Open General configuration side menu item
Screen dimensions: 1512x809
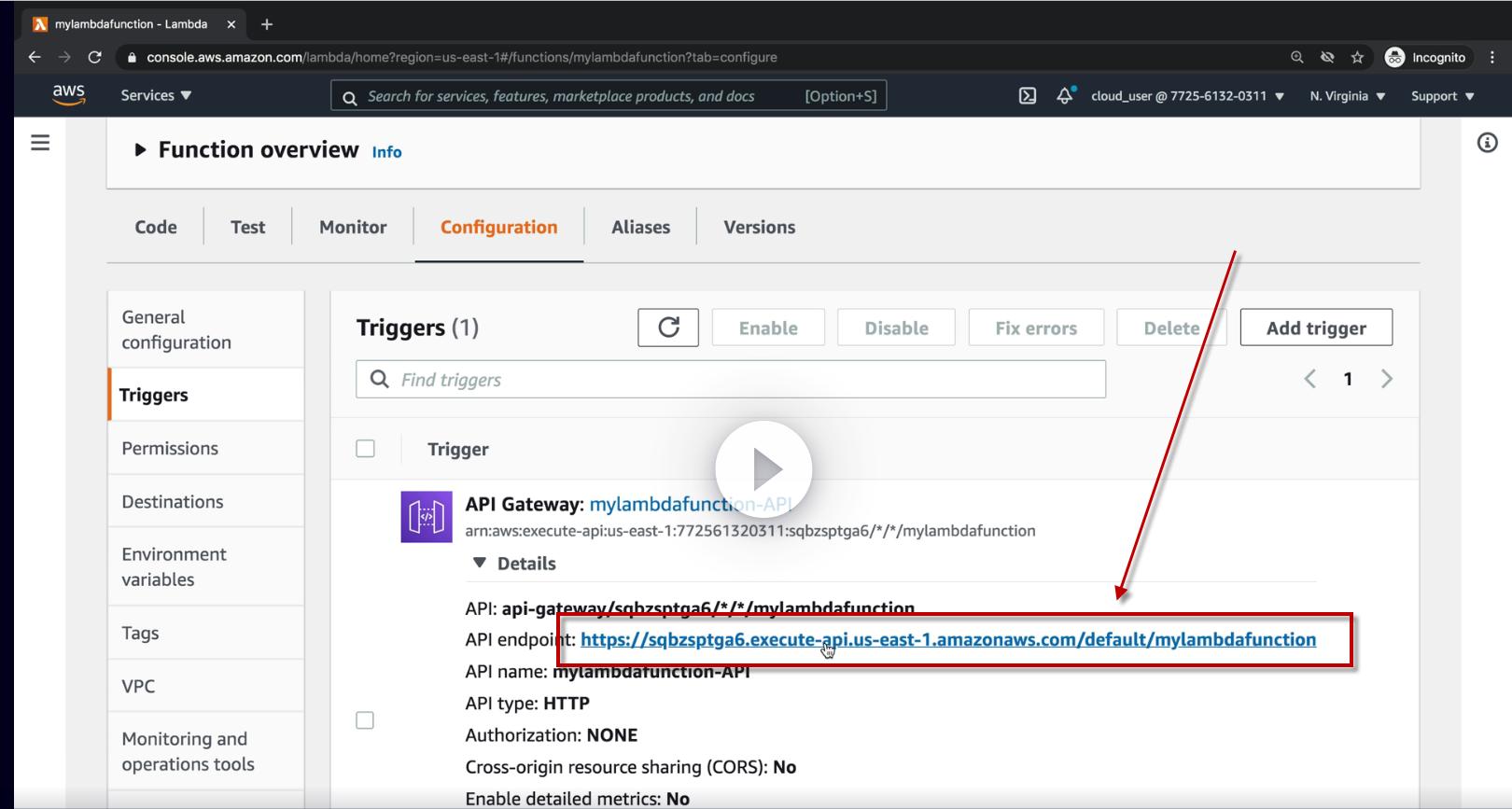point(206,329)
